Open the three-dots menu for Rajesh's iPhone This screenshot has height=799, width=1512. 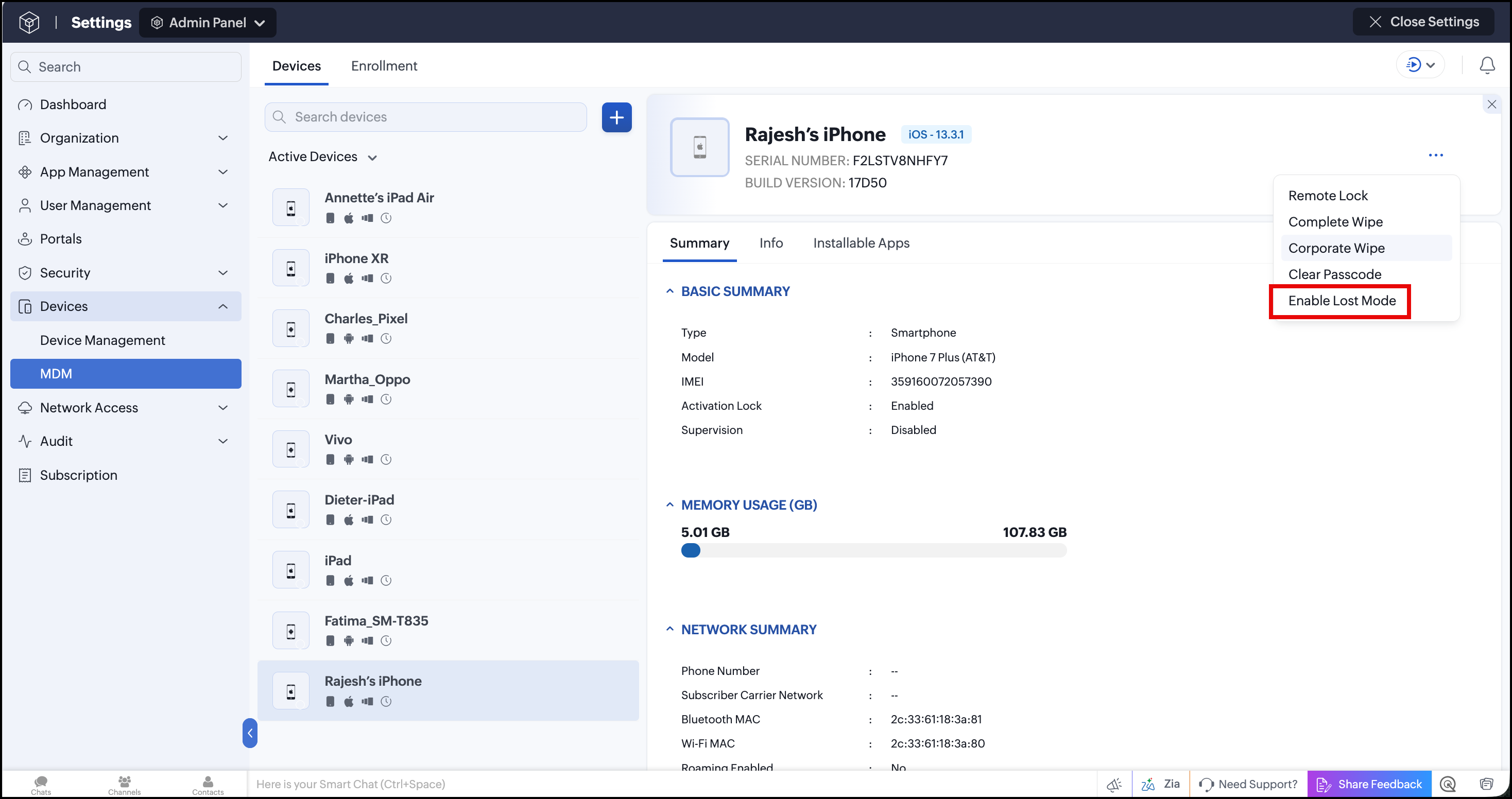click(1435, 155)
